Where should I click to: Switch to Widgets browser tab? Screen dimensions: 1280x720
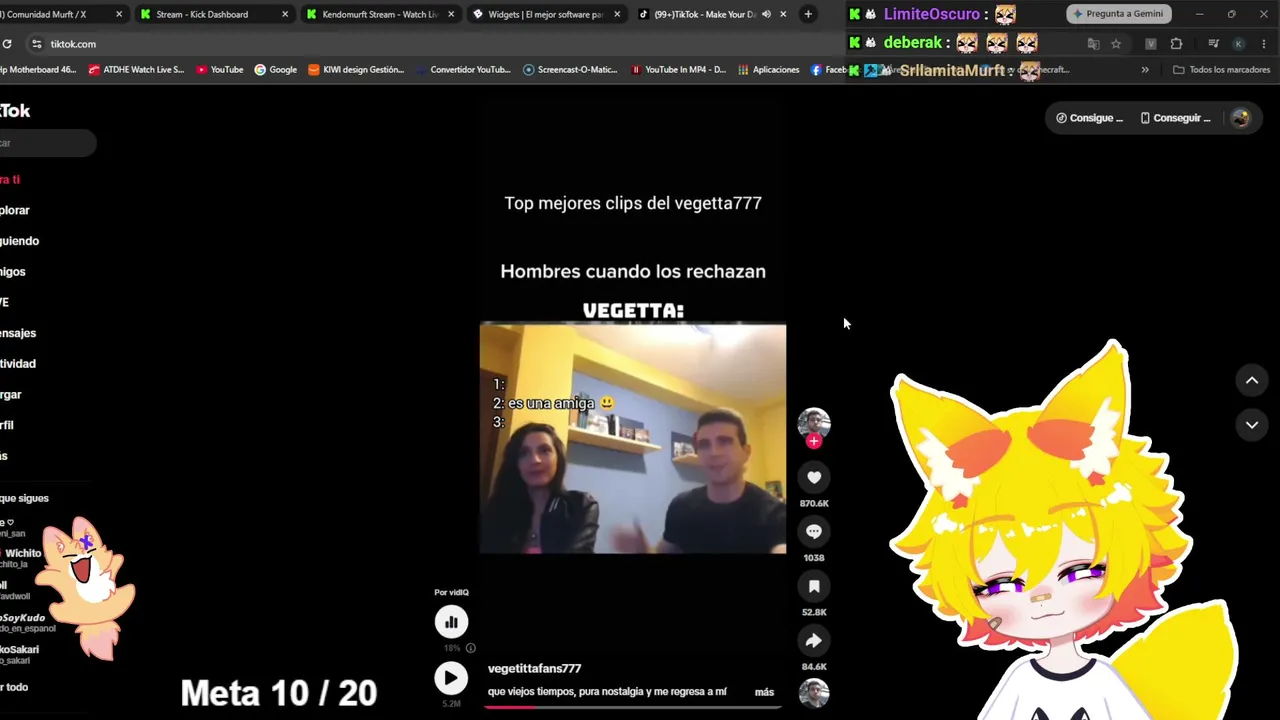546,14
